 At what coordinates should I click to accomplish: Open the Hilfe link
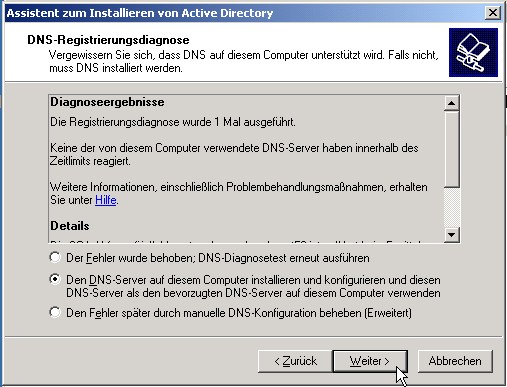106,200
